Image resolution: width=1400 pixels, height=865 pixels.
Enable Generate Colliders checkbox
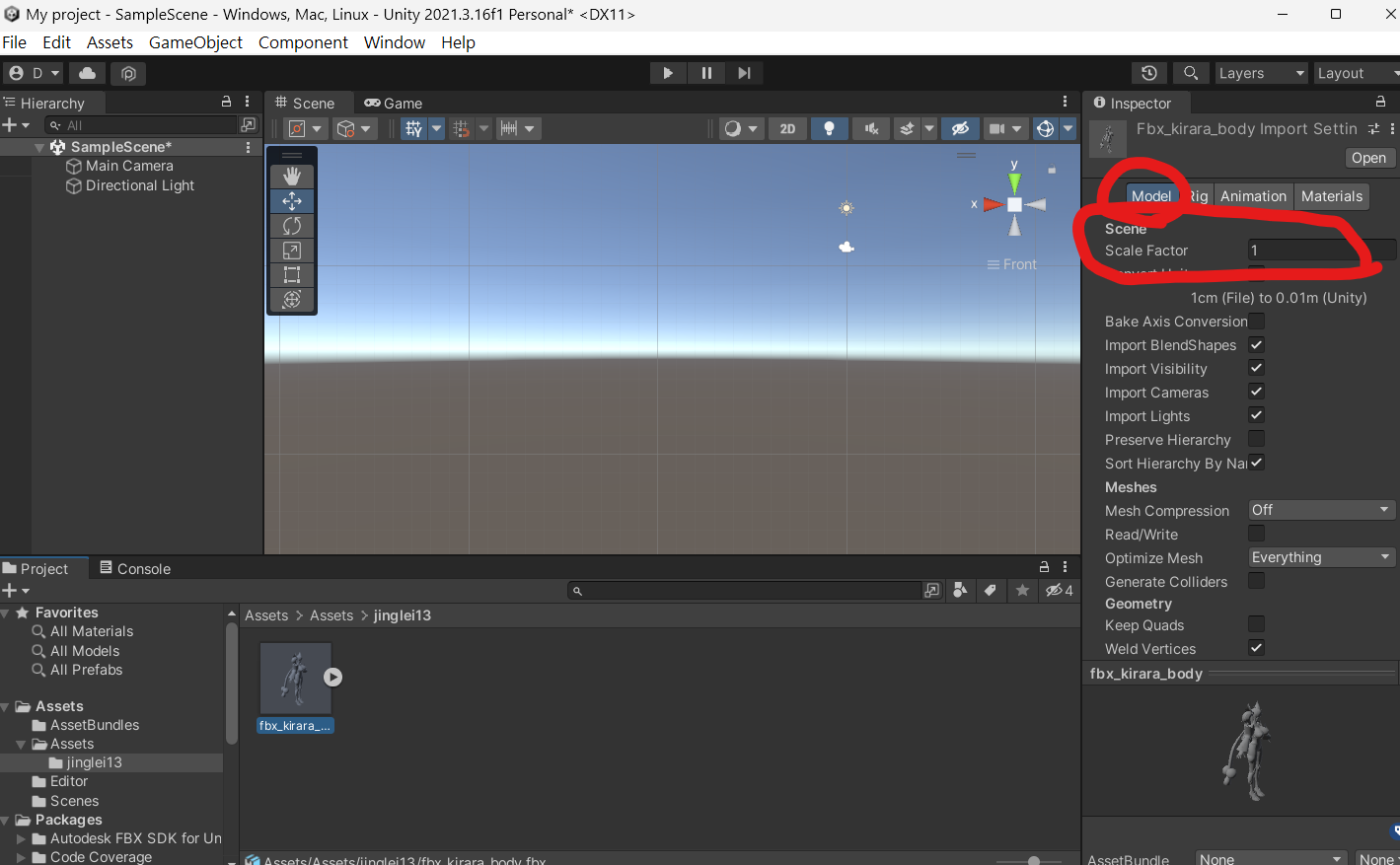(1256, 581)
